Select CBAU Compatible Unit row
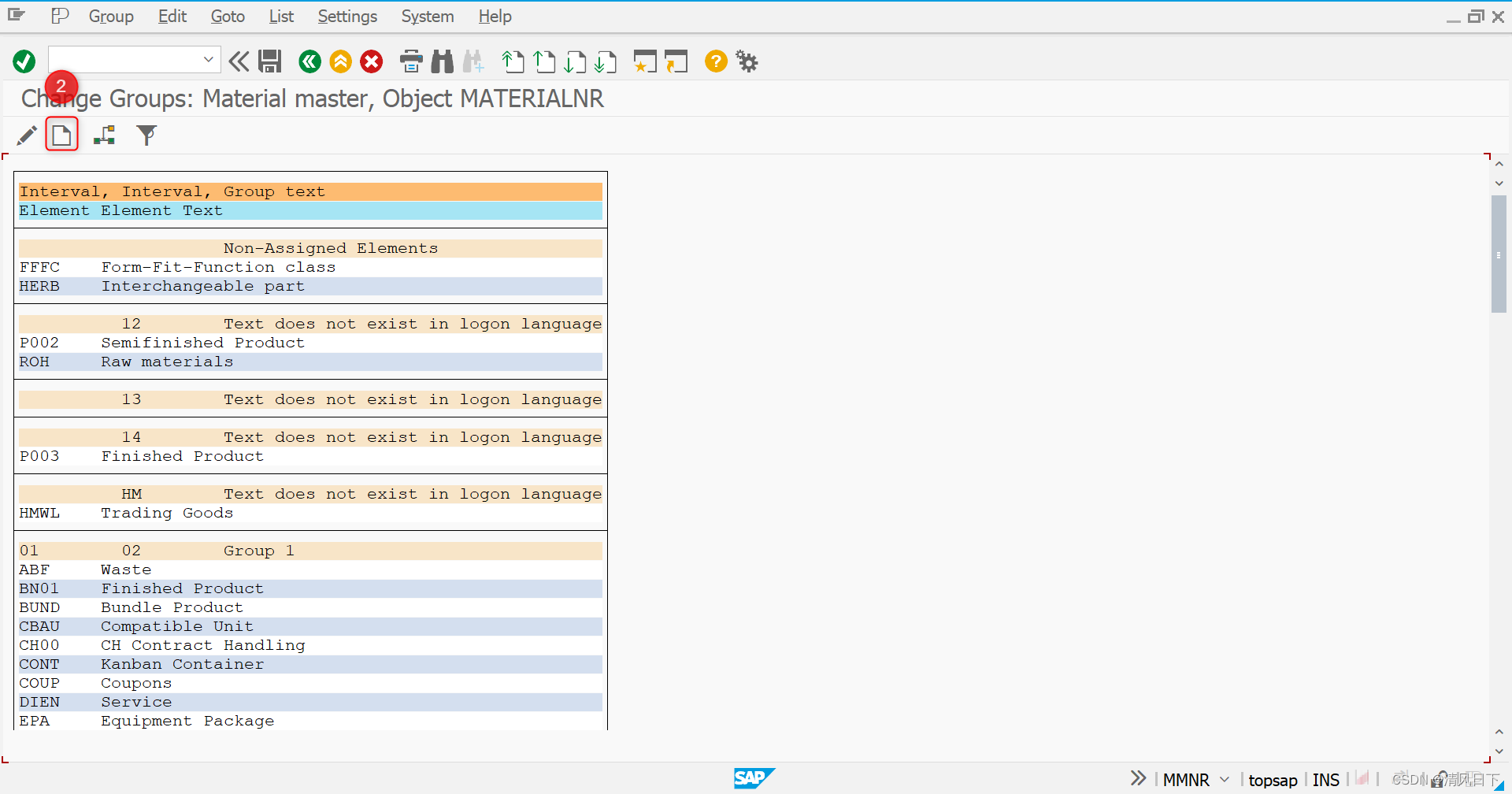The width and height of the screenshot is (1512, 794). [x=310, y=626]
